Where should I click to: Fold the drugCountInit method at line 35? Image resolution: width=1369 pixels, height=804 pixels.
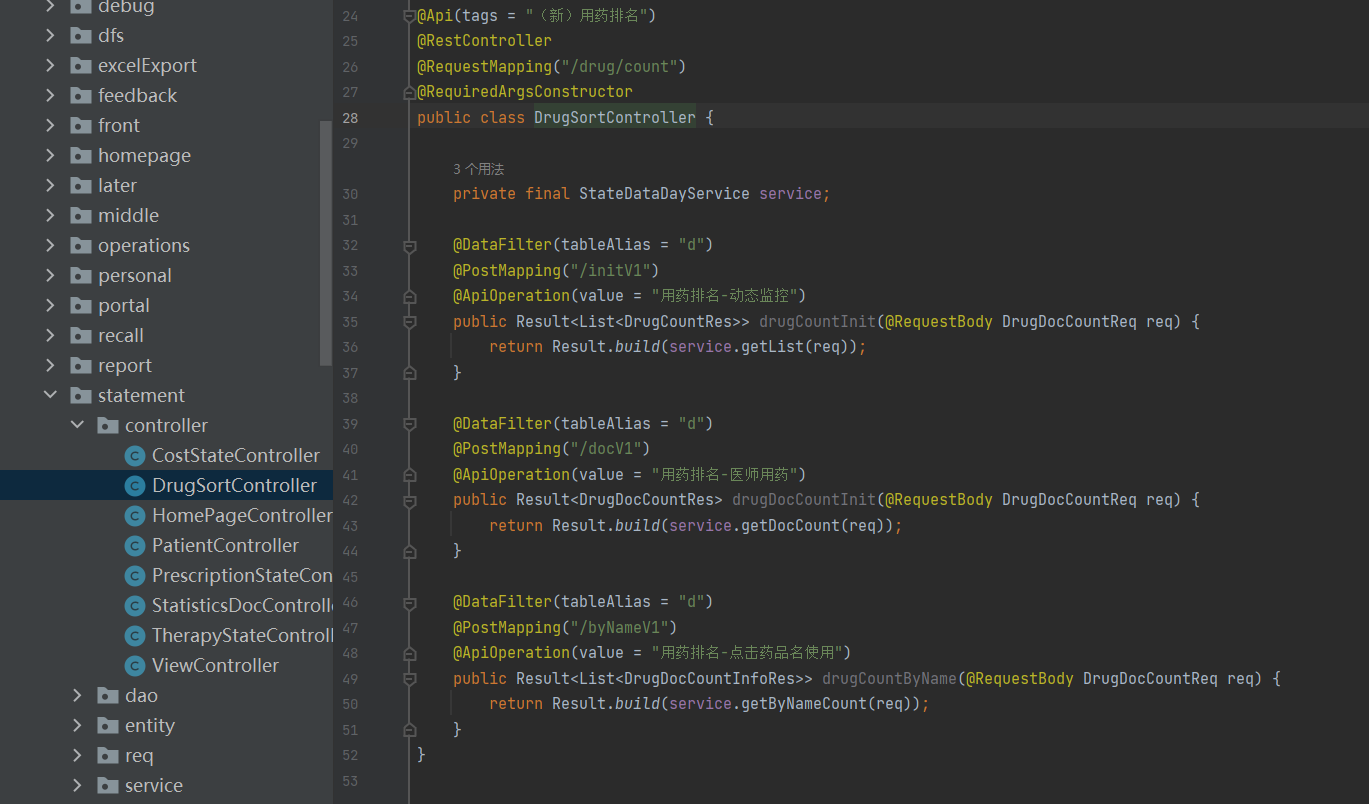point(409,322)
